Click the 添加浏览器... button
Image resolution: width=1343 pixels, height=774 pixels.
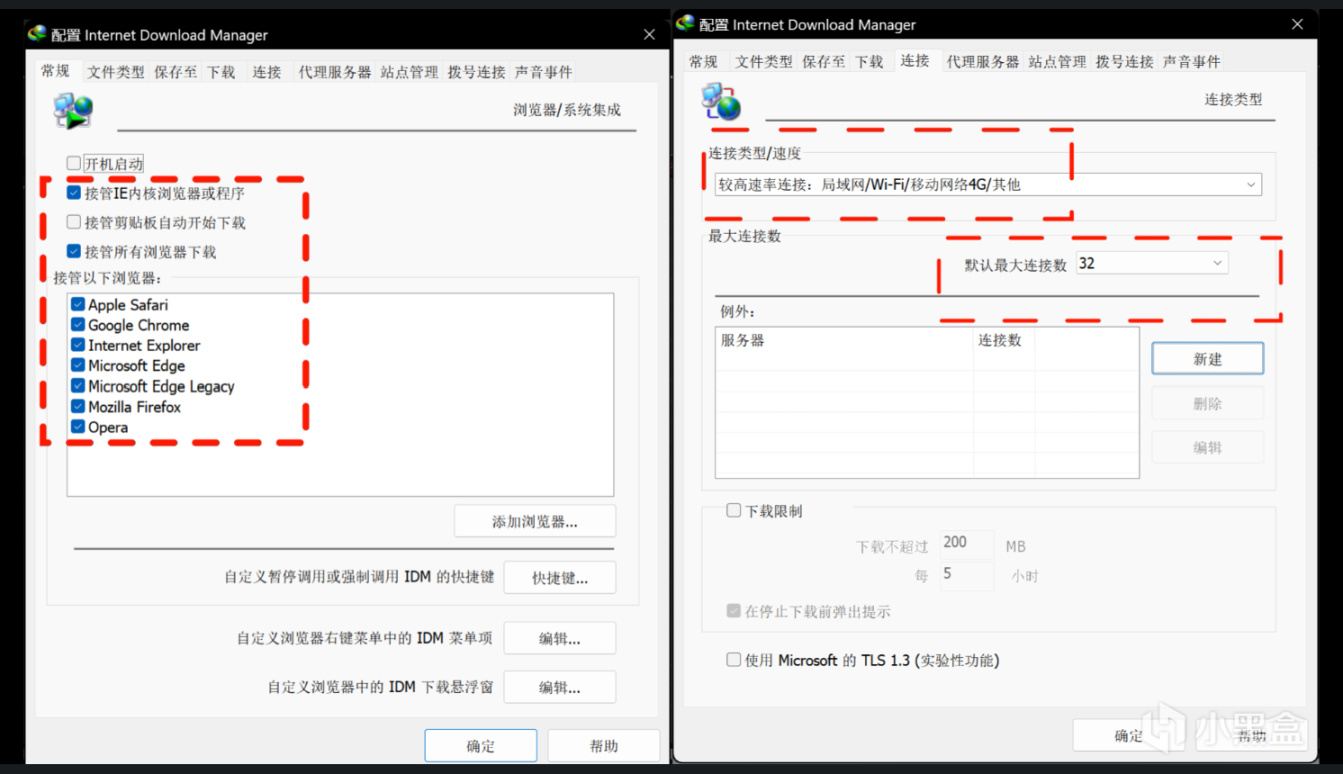click(x=535, y=521)
